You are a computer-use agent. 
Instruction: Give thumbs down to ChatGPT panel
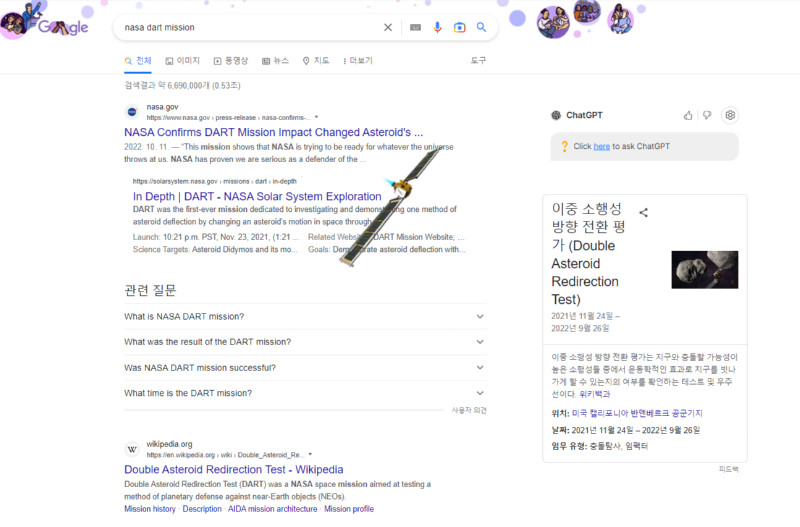(707, 115)
